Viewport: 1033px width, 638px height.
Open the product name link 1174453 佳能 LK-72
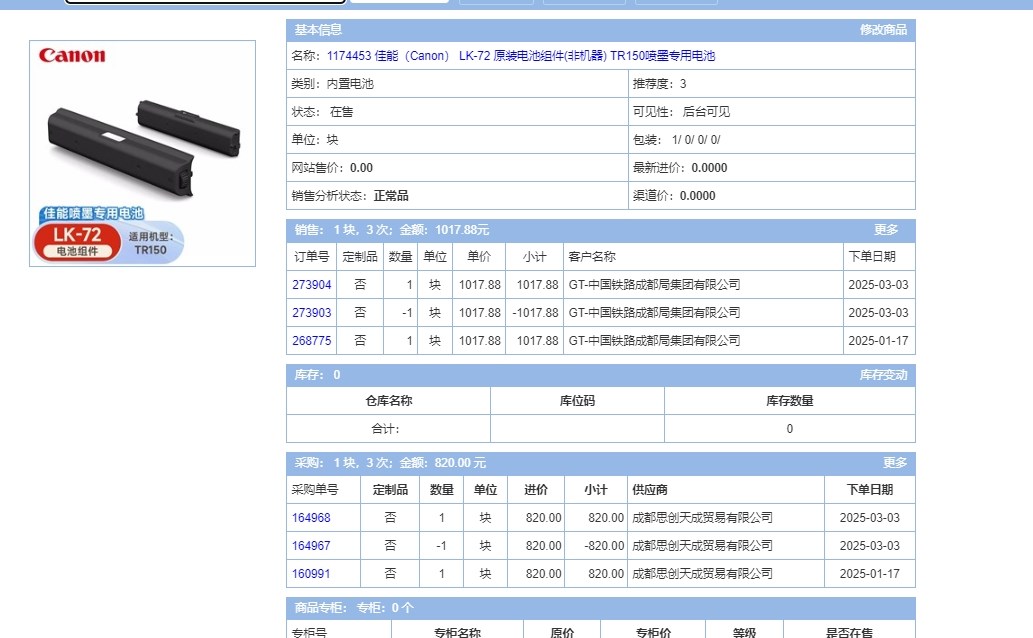pos(520,56)
